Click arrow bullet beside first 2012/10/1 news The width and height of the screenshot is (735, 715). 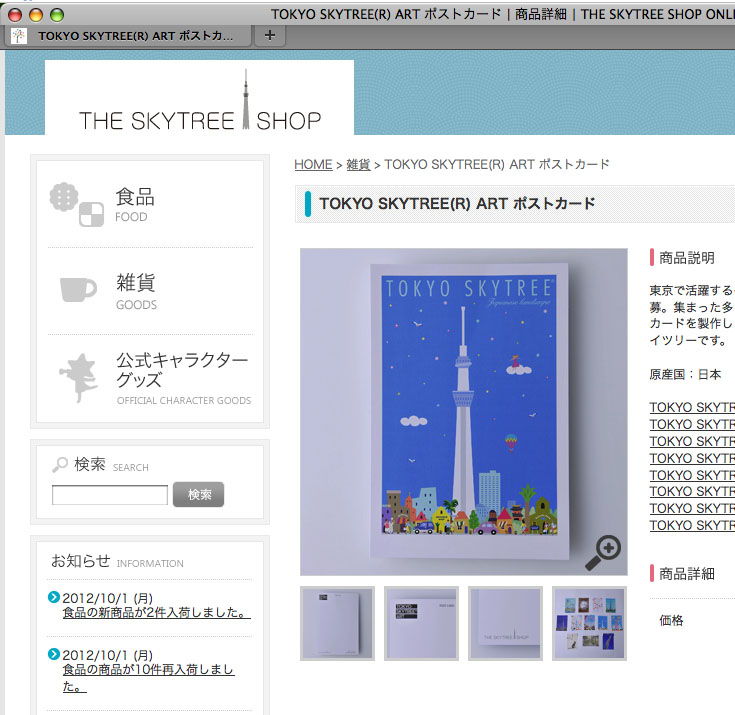point(54,597)
